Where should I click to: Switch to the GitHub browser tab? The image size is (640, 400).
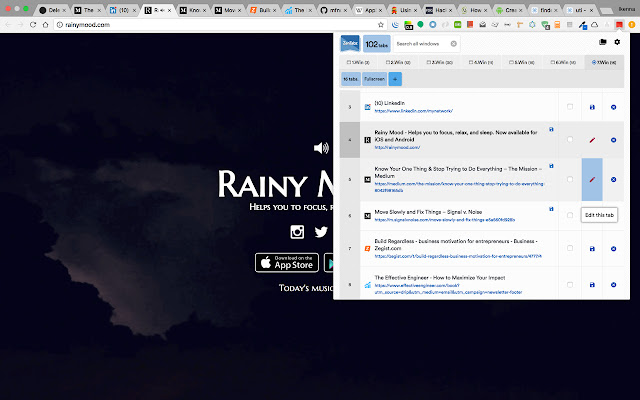pyautogui.click(x=334, y=10)
